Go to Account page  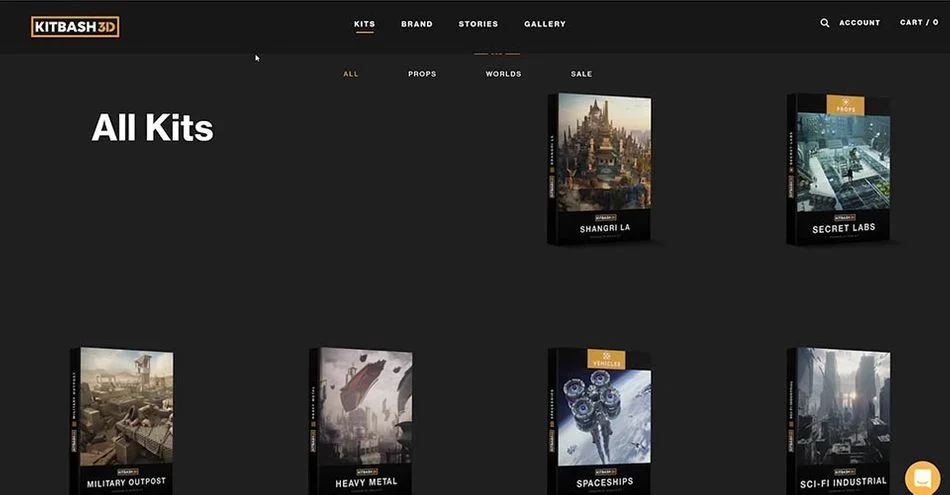[860, 22]
